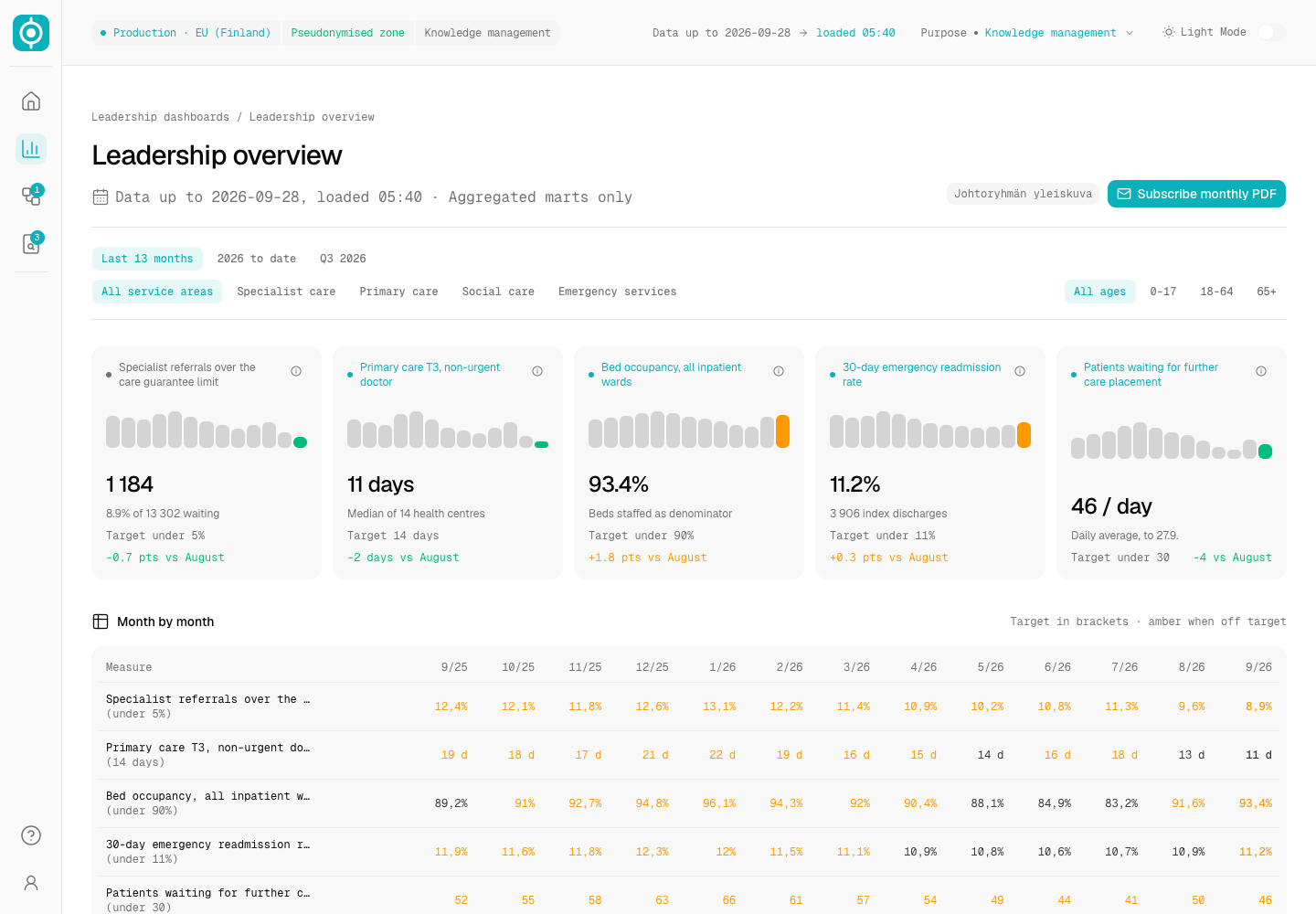Image resolution: width=1316 pixels, height=914 pixels.
Task: Click the calendar icon beside data date
Action: 101,197
